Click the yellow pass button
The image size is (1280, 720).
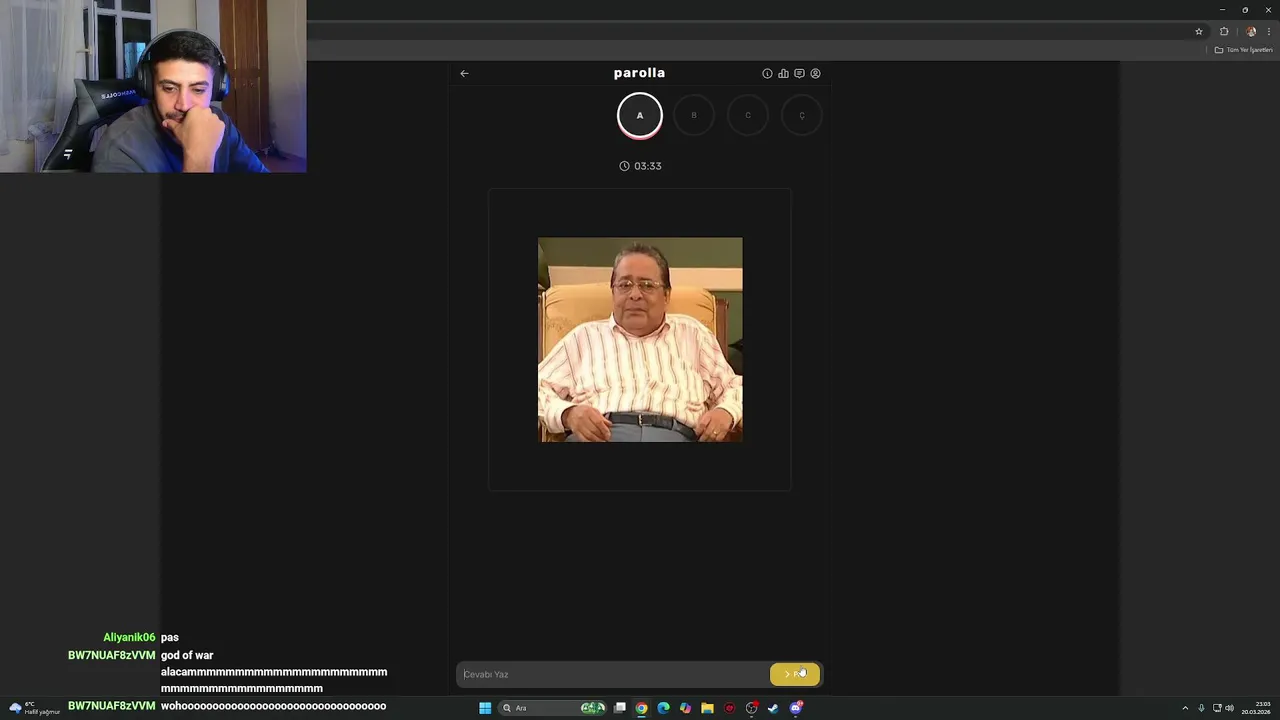[795, 674]
